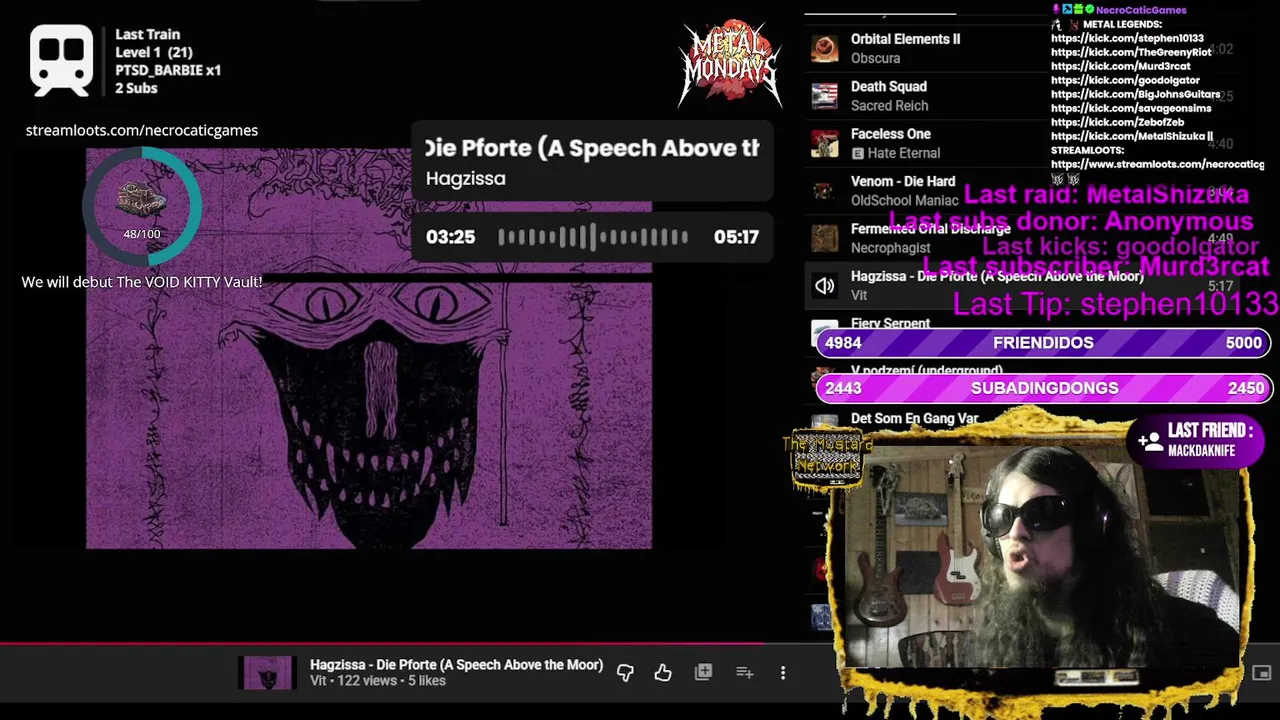This screenshot has width=1280, height=720.
Task: Click the Last Train icon
Action: pos(62,60)
